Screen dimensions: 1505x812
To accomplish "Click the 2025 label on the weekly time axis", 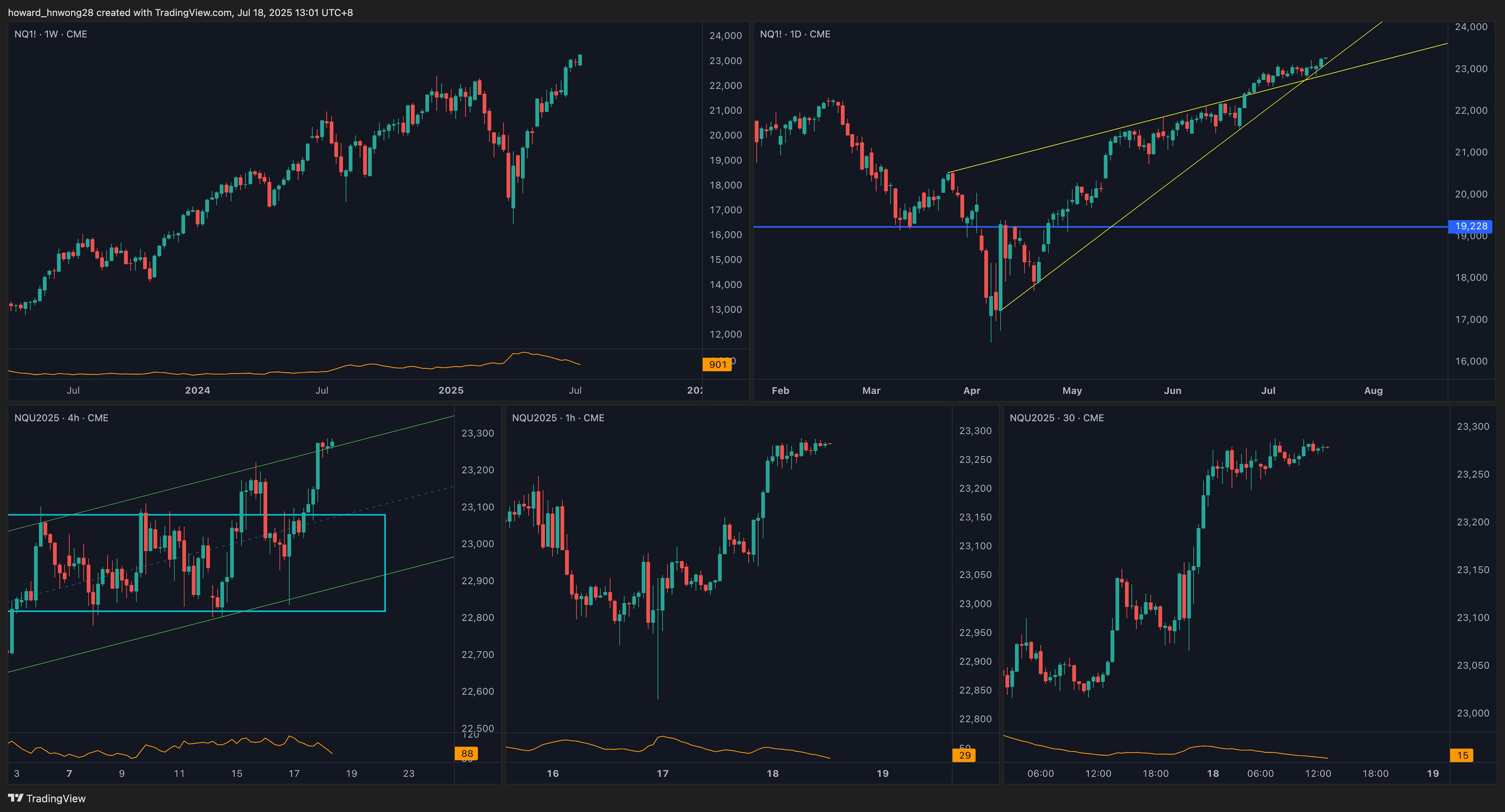I will [x=451, y=391].
